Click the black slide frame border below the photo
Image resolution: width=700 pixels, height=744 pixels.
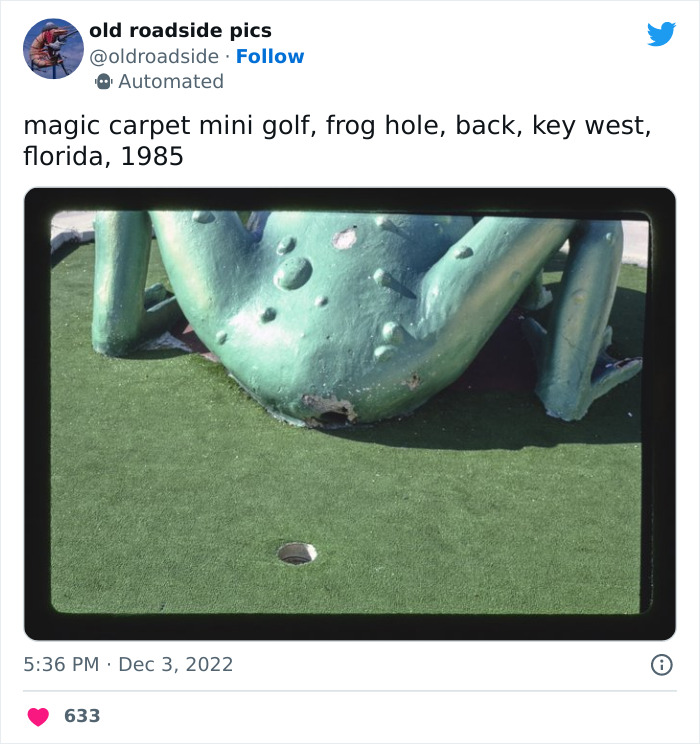coord(350,627)
